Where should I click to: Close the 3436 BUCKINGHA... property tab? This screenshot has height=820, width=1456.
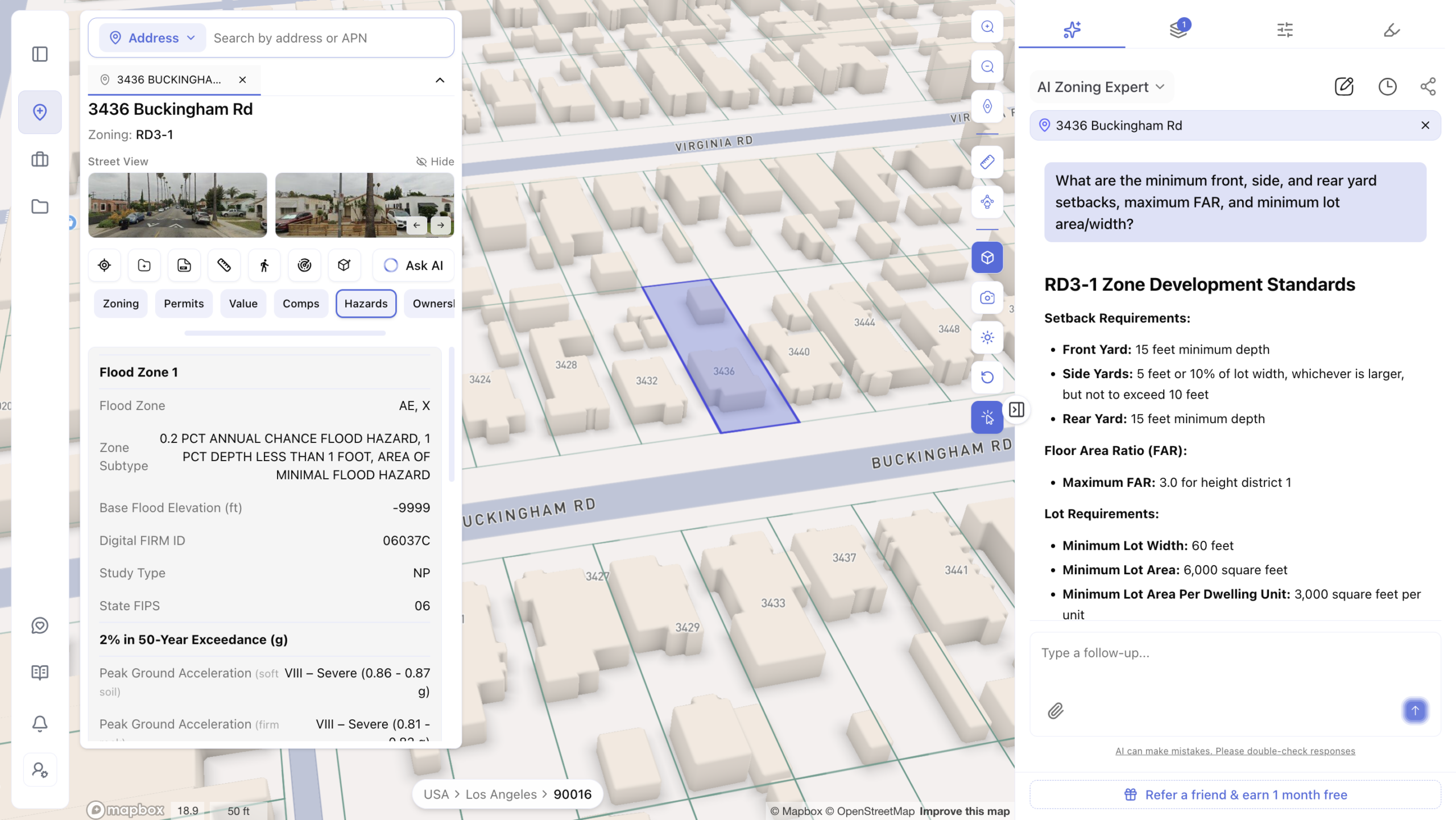pos(242,80)
